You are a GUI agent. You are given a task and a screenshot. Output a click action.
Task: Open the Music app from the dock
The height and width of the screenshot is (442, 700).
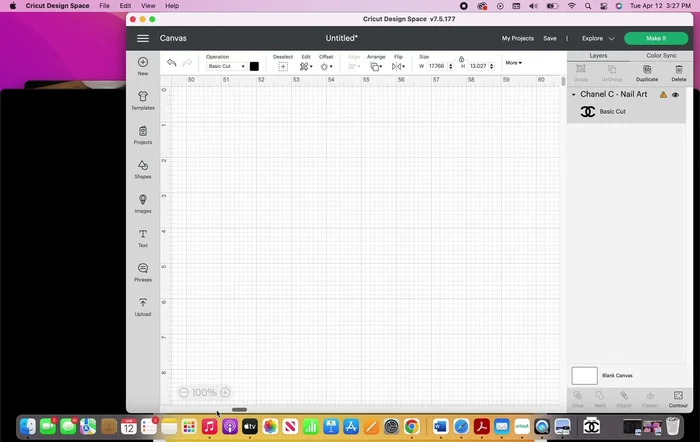209,427
